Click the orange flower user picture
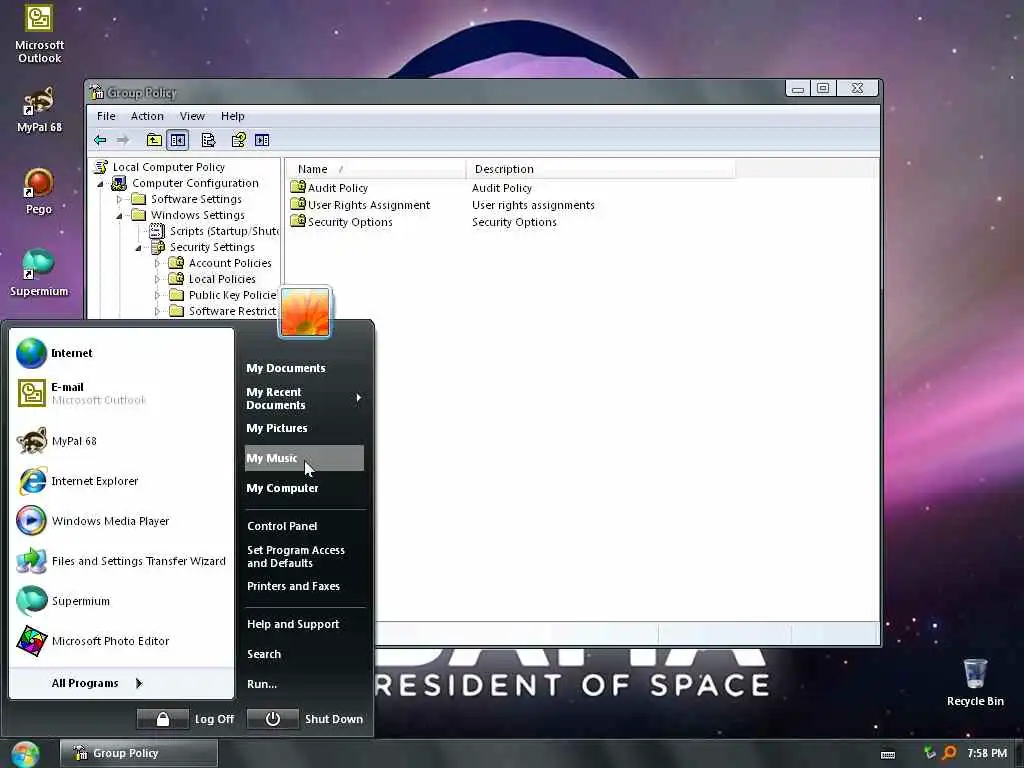1024x768 pixels. [305, 313]
